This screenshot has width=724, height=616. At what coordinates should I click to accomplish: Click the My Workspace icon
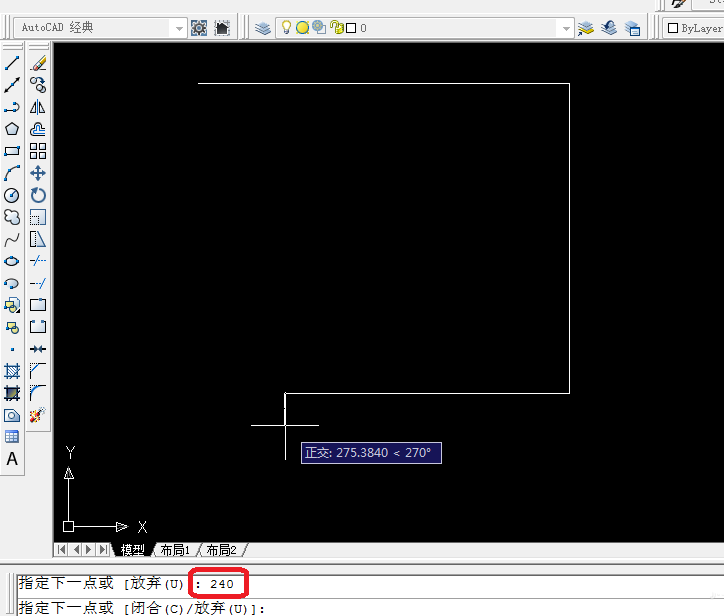point(222,28)
